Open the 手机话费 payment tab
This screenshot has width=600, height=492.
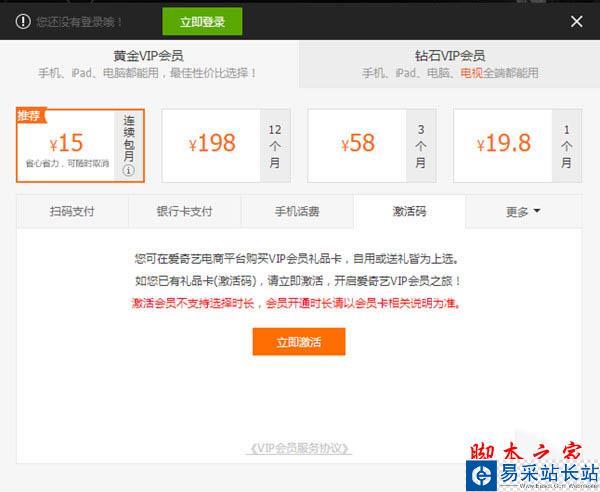(297, 211)
